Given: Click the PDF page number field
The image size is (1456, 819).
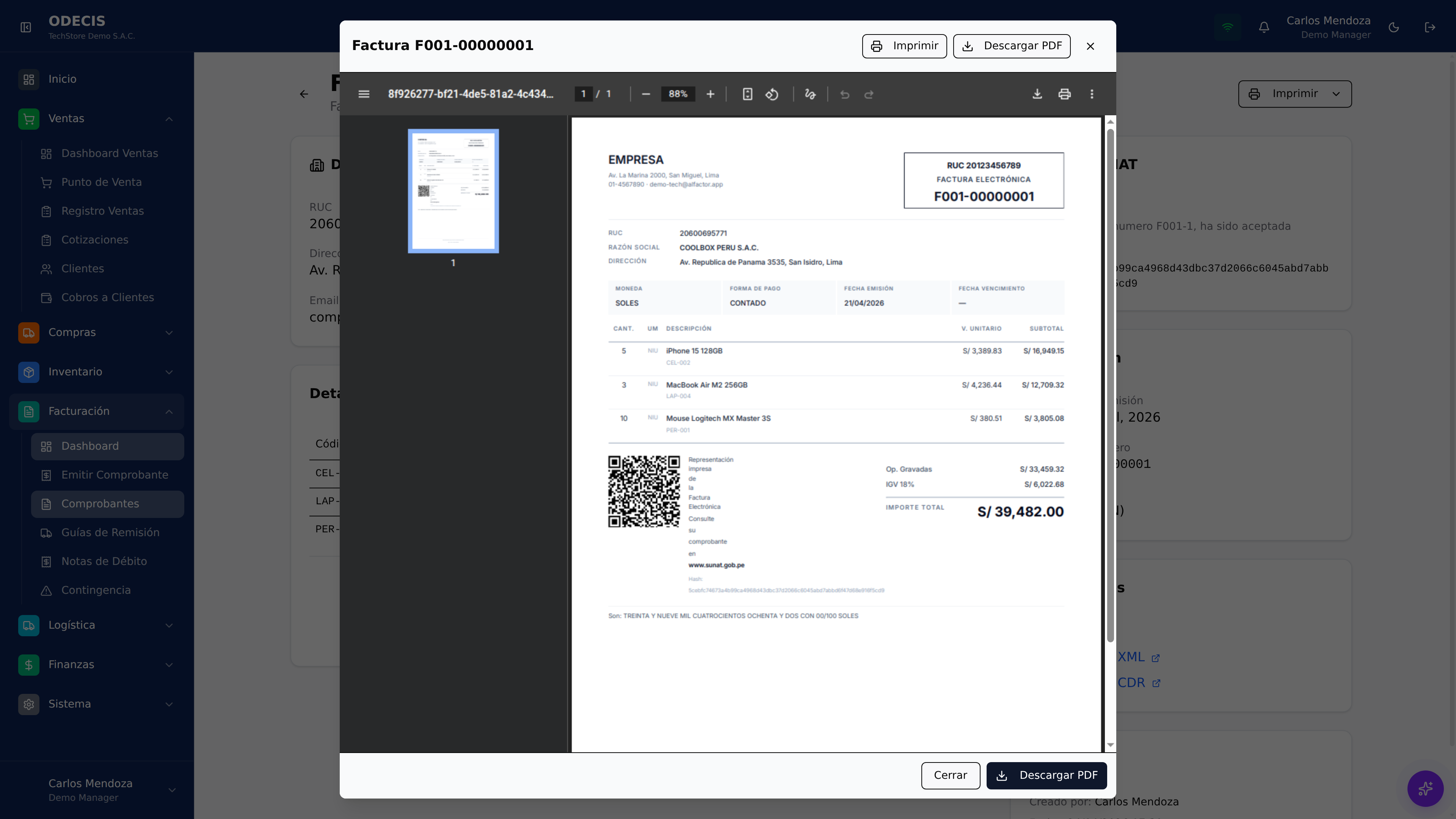Looking at the screenshot, I should pyautogui.click(x=583, y=94).
